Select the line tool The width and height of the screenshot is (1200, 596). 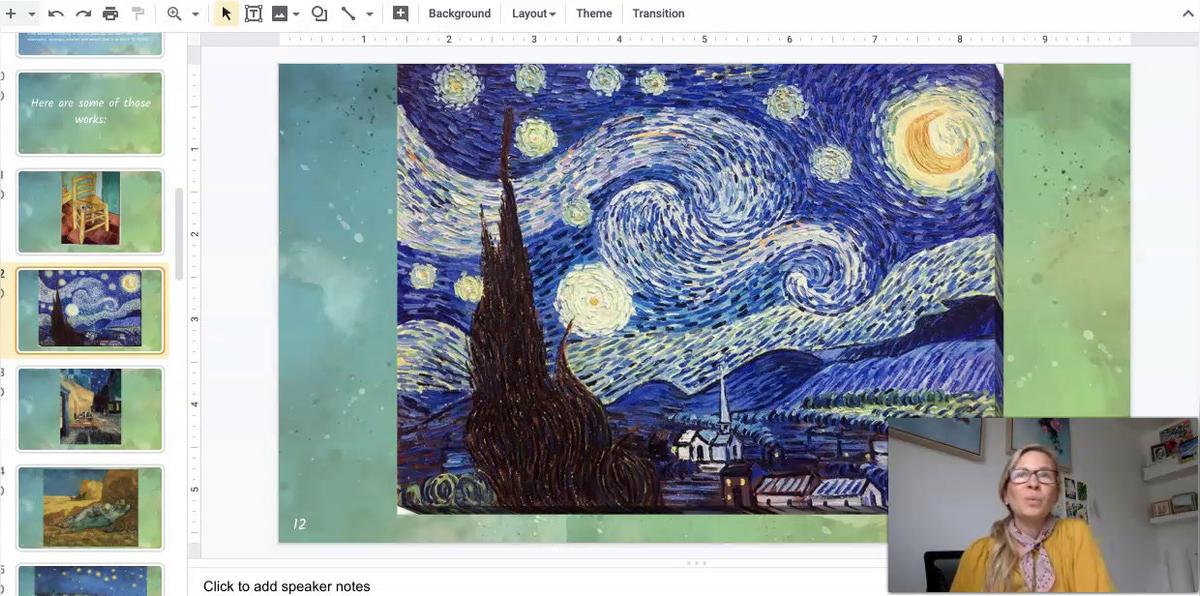[x=348, y=14]
